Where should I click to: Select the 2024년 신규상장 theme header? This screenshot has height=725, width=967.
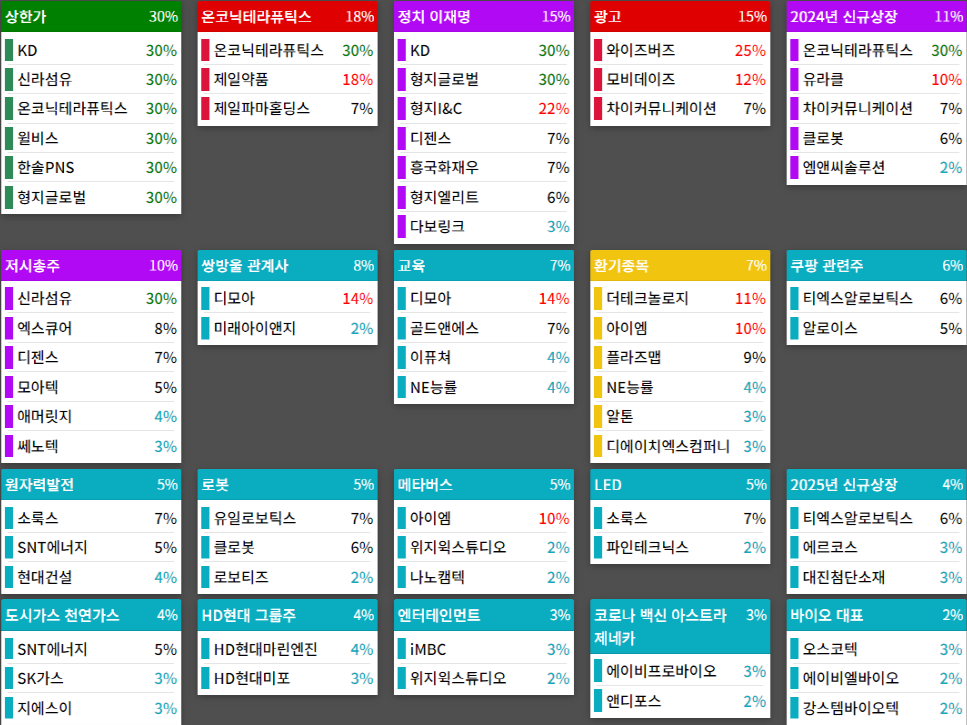(x=875, y=17)
